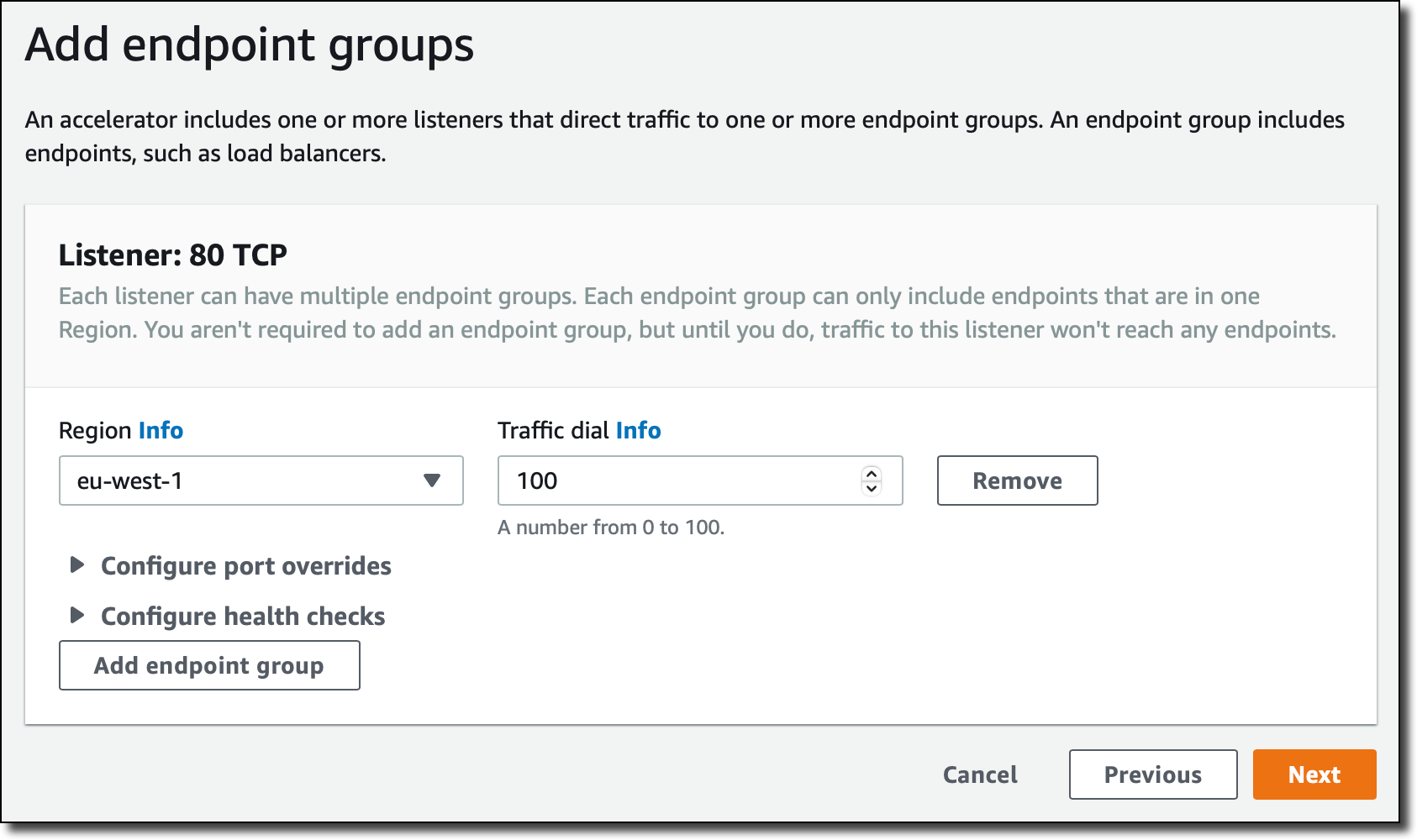Click inside the Traffic dial field showing 100
This screenshot has height=840, width=1417.
click(679, 480)
